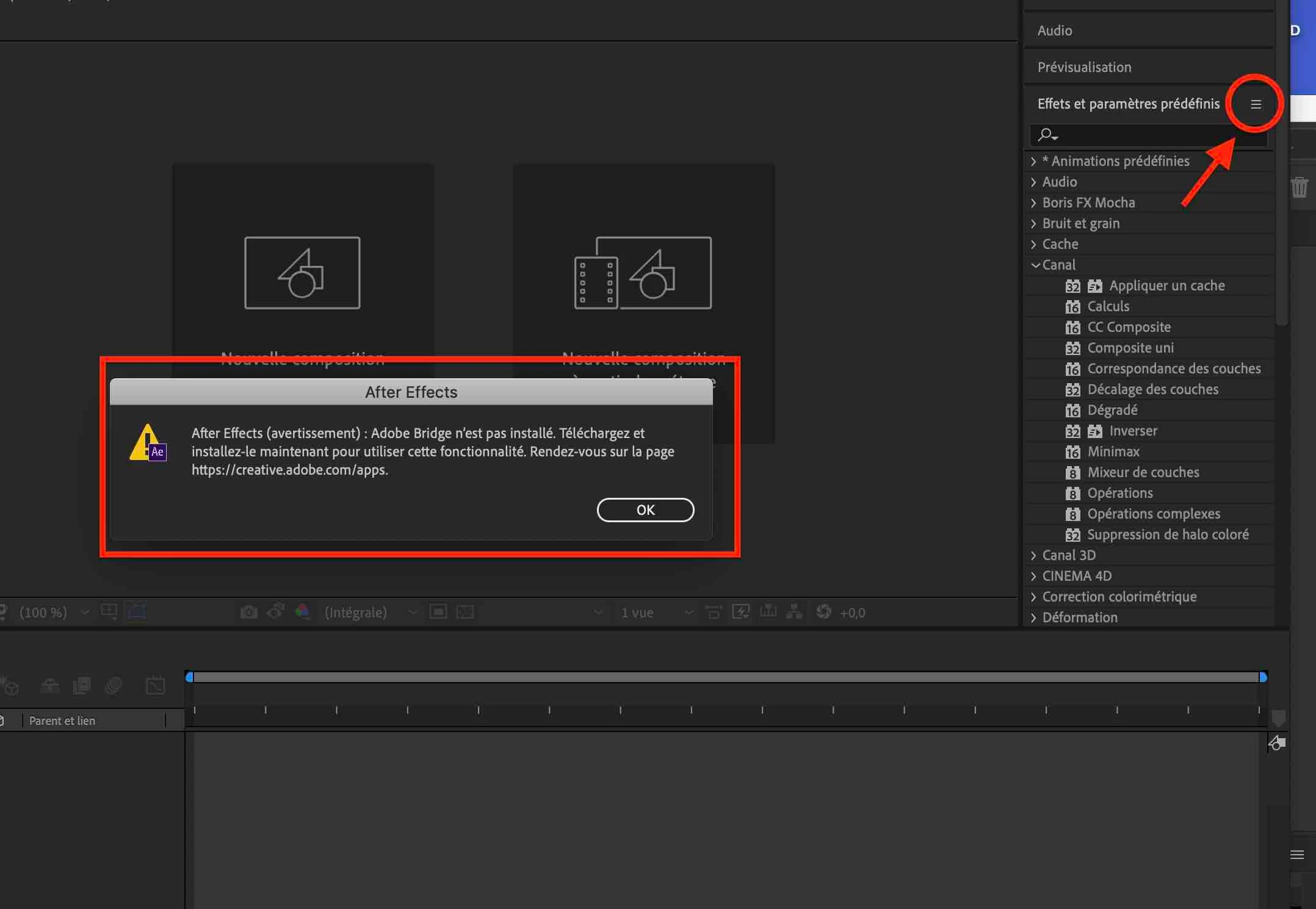Toggle the region of interest button
The height and width of the screenshot is (909, 1316).
click(x=438, y=612)
